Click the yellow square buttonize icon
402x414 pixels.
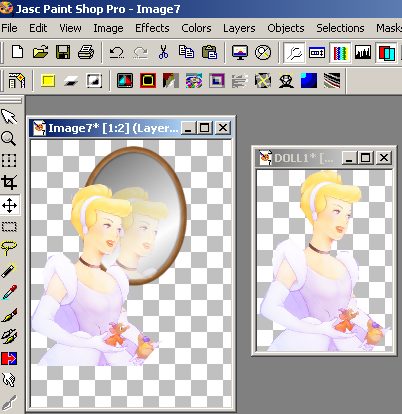click(48, 81)
